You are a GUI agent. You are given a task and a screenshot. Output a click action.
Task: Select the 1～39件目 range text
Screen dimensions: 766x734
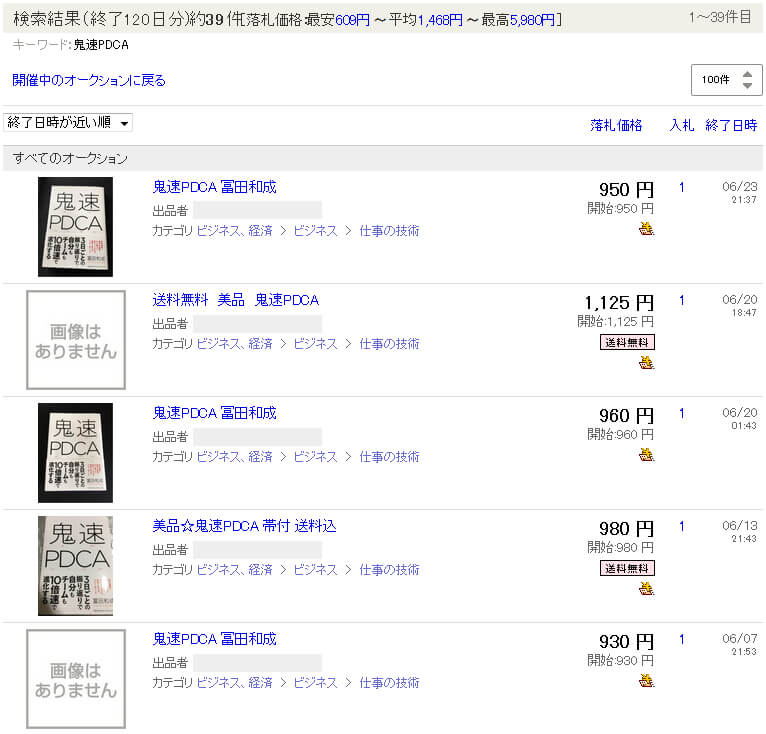(720, 18)
